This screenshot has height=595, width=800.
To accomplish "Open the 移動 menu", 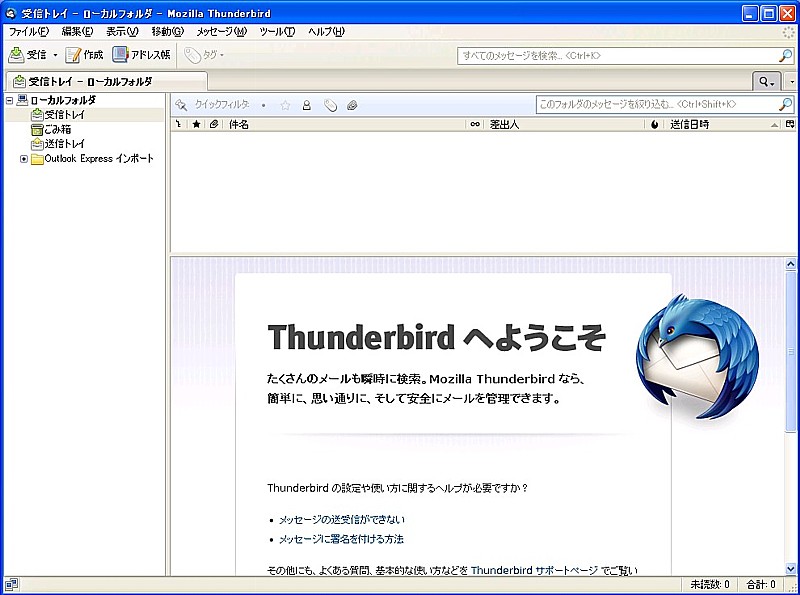I will click(167, 32).
